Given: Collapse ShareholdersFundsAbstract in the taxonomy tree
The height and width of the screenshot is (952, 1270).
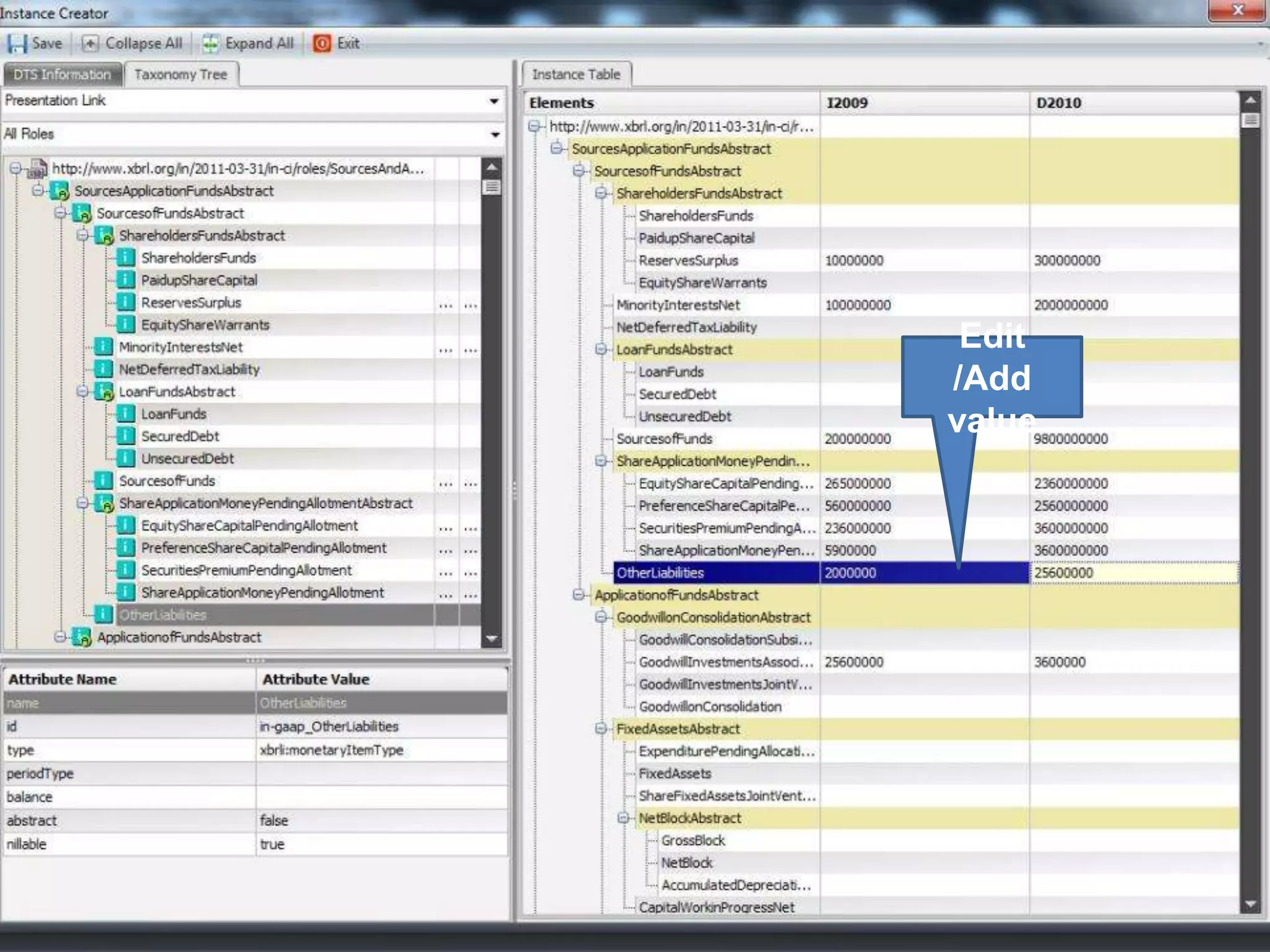Looking at the screenshot, I should point(82,236).
